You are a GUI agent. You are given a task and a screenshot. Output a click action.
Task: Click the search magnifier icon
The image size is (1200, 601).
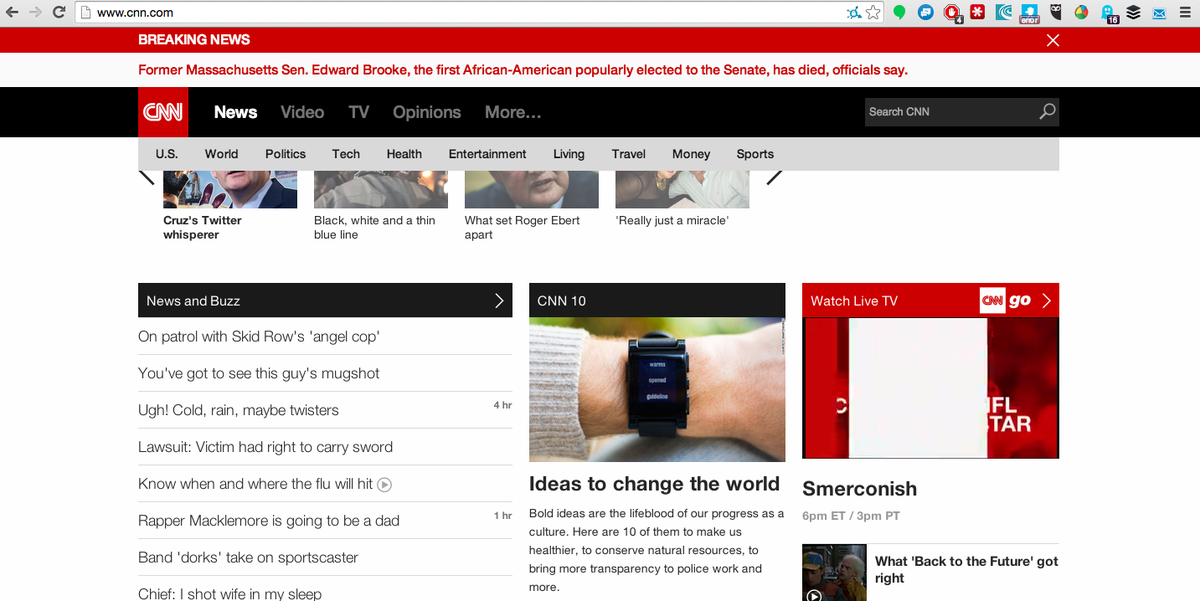click(1047, 112)
